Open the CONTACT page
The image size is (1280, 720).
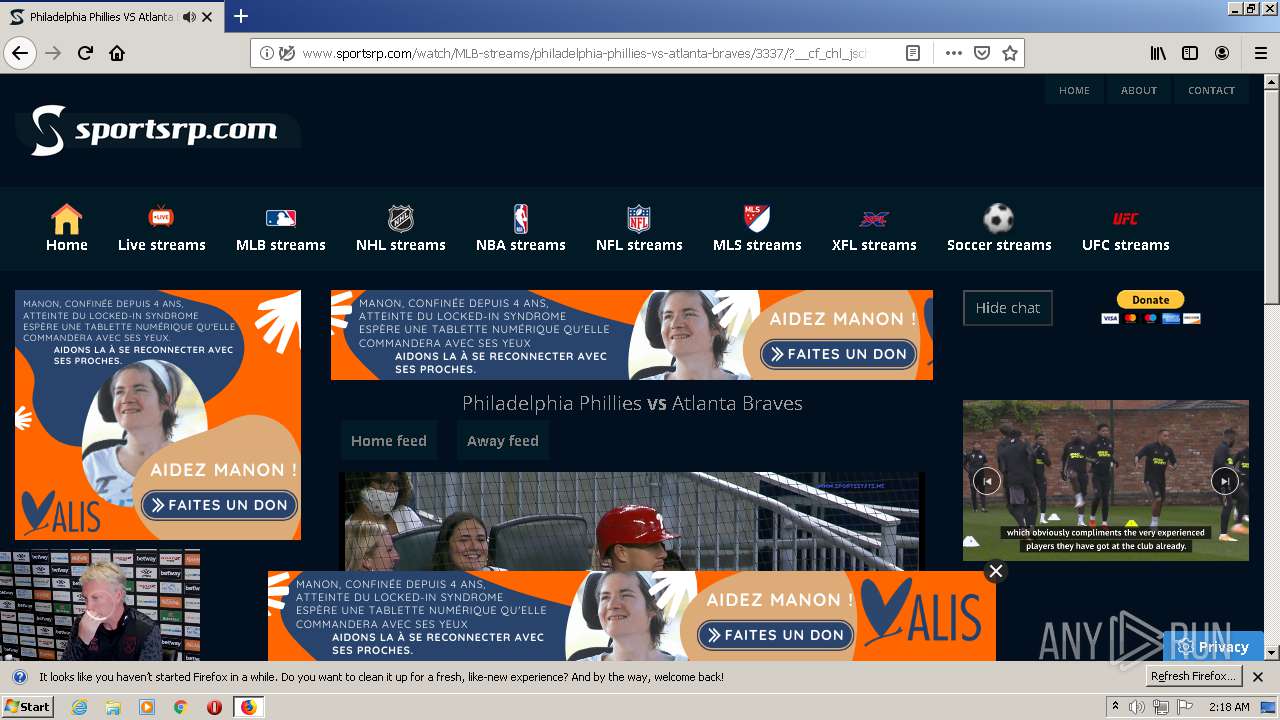coord(1211,90)
